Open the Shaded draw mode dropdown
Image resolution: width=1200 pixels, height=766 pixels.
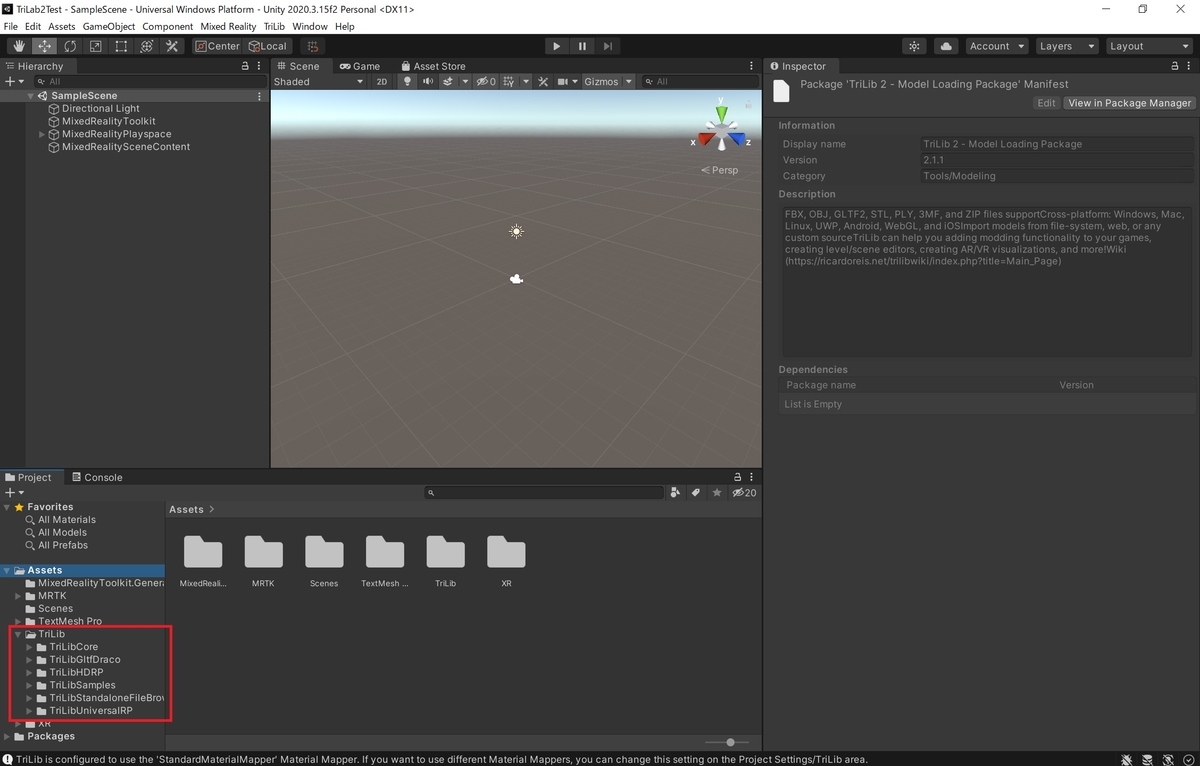[319, 82]
